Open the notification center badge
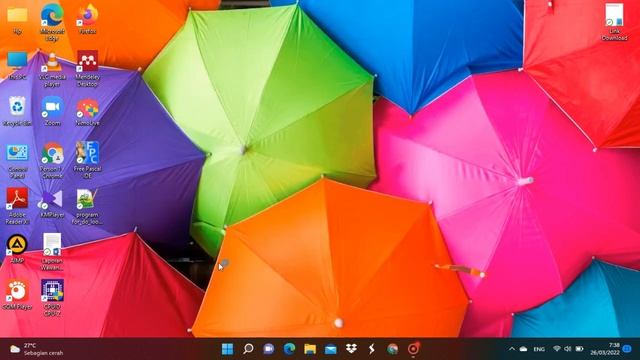The width and height of the screenshot is (640, 360). pyautogui.click(x=628, y=349)
